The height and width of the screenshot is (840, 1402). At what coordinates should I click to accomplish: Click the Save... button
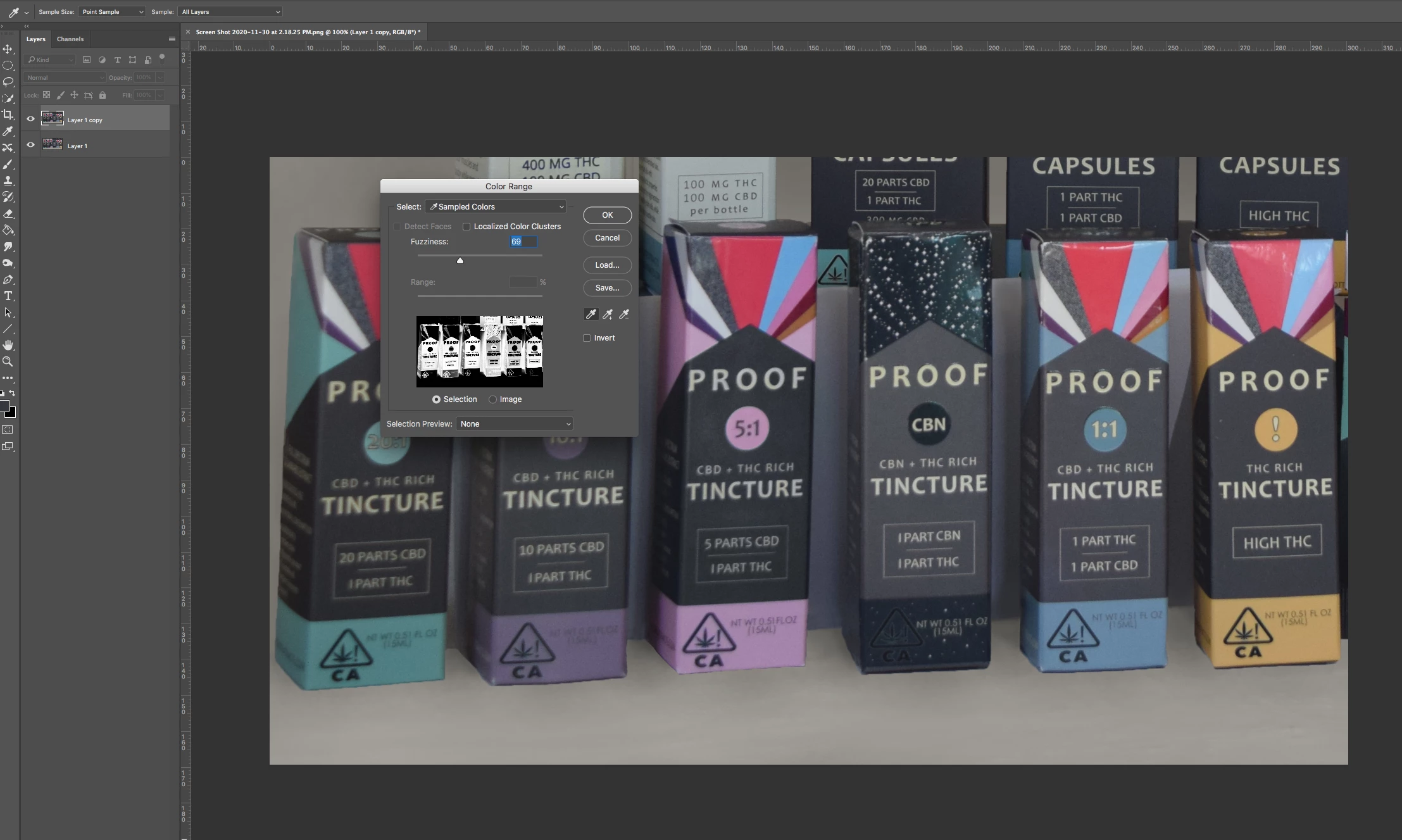coord(607,288)
